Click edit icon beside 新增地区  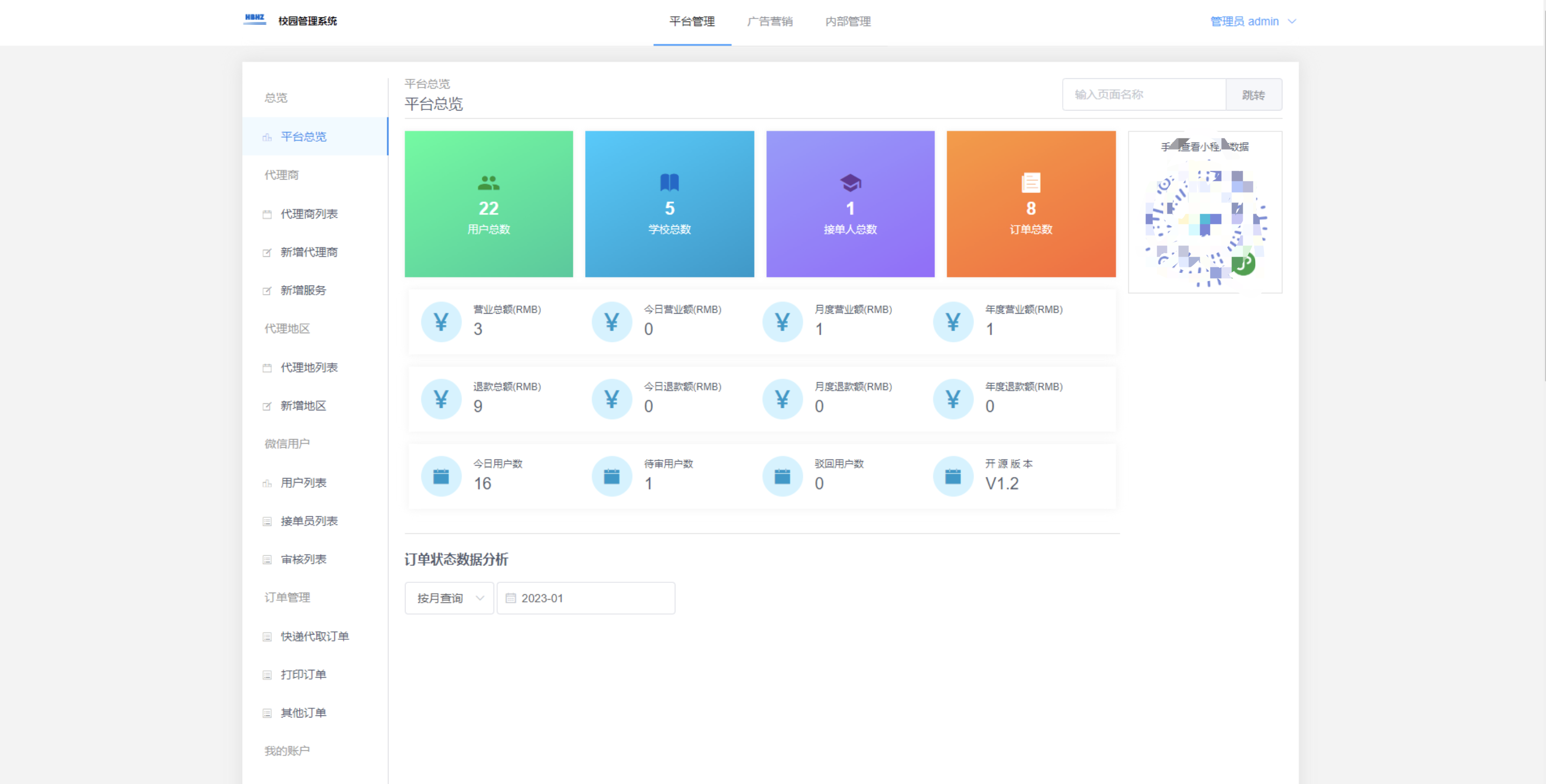pos(267,406)
